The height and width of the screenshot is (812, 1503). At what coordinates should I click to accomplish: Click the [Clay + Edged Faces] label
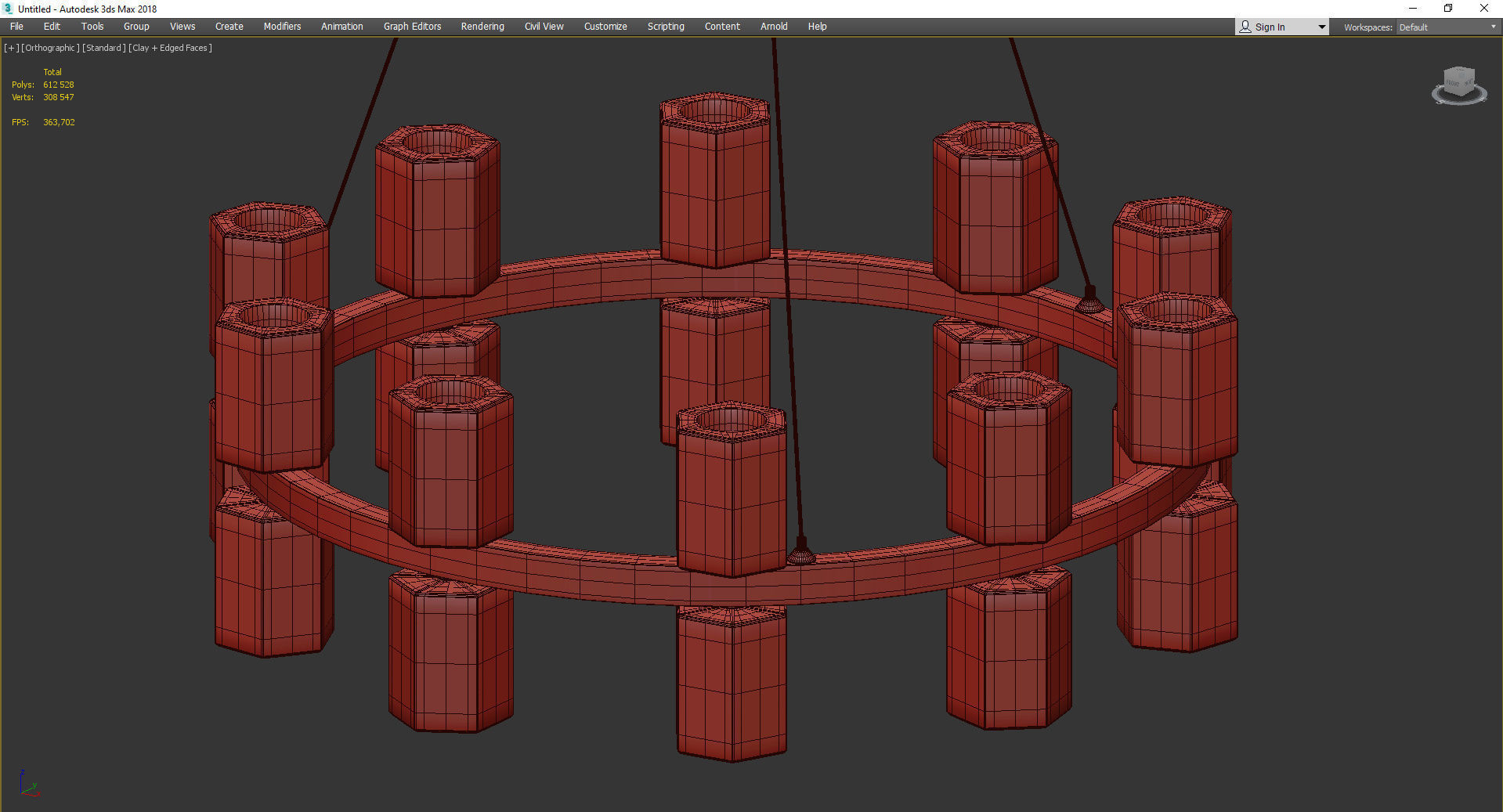170,48
